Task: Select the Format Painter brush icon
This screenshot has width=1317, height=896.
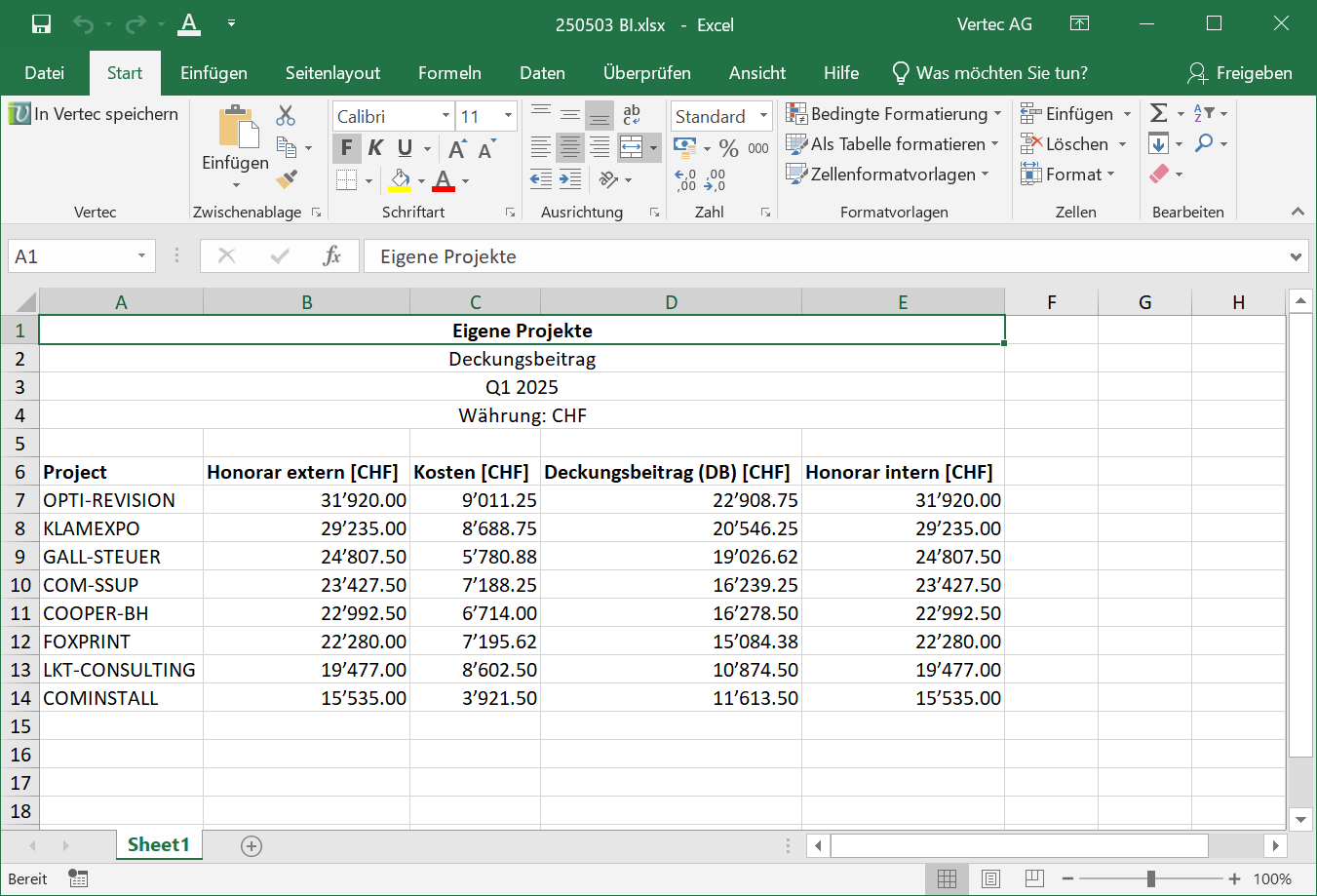Action: (x=287, y=178)
